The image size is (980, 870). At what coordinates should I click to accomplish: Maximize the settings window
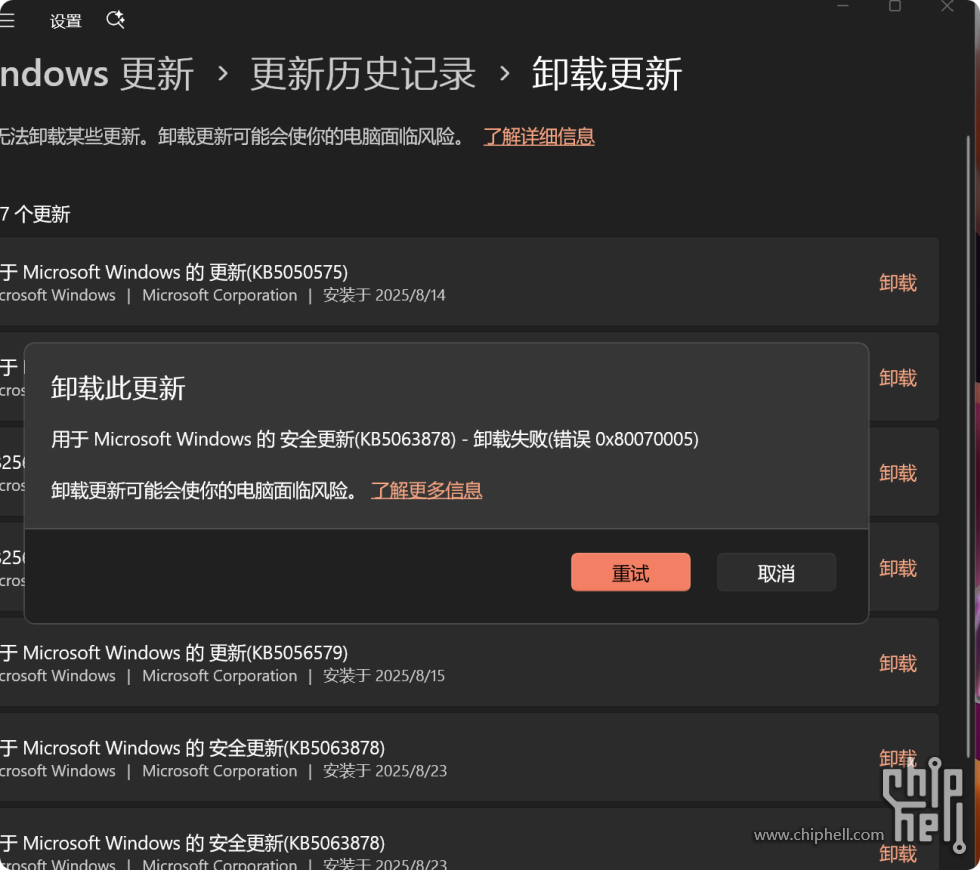click(x=895, y=6)
